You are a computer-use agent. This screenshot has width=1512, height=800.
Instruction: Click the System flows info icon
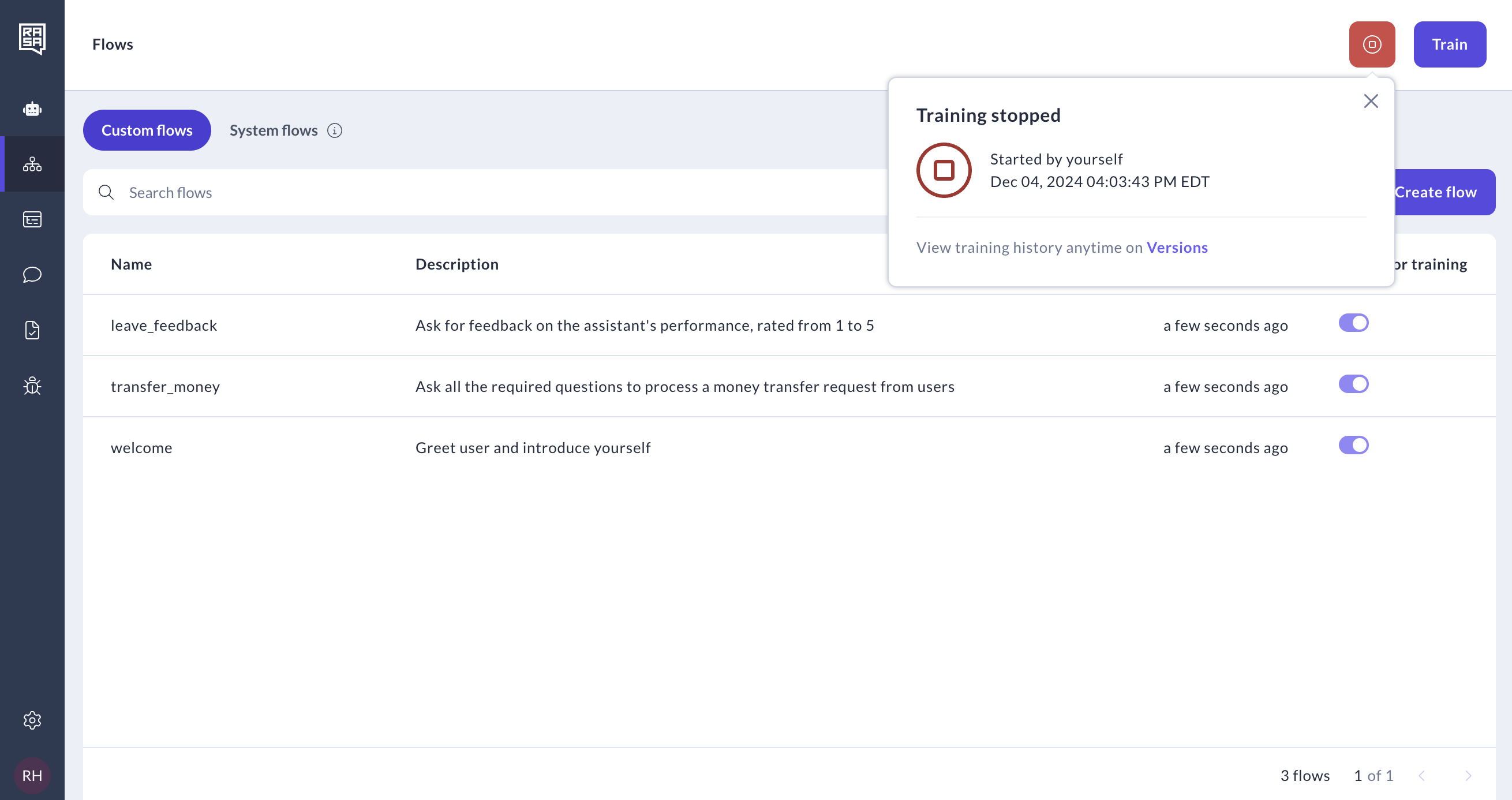pyautogui.click(x=335, y=130)
